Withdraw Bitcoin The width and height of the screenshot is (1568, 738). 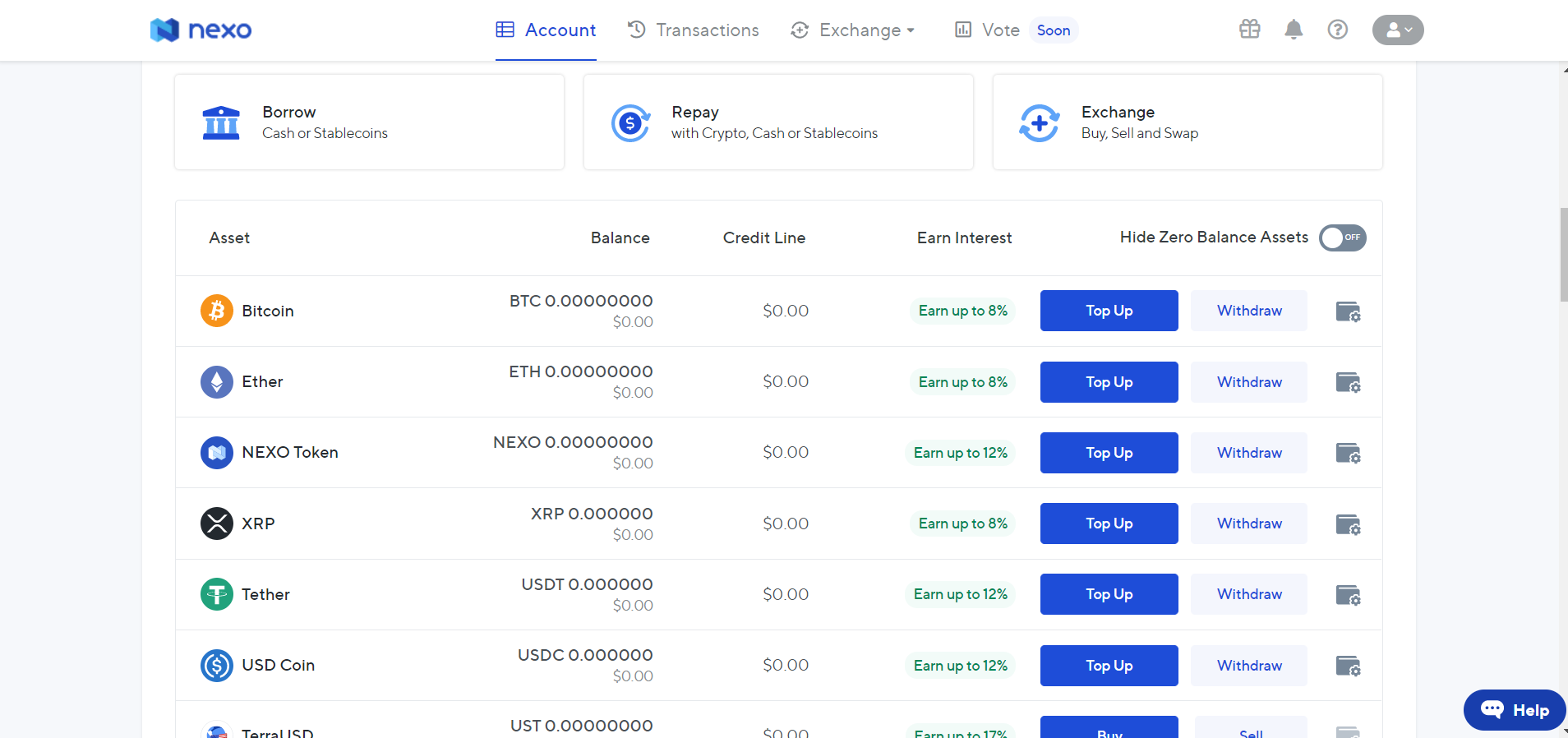(1249, 311)
